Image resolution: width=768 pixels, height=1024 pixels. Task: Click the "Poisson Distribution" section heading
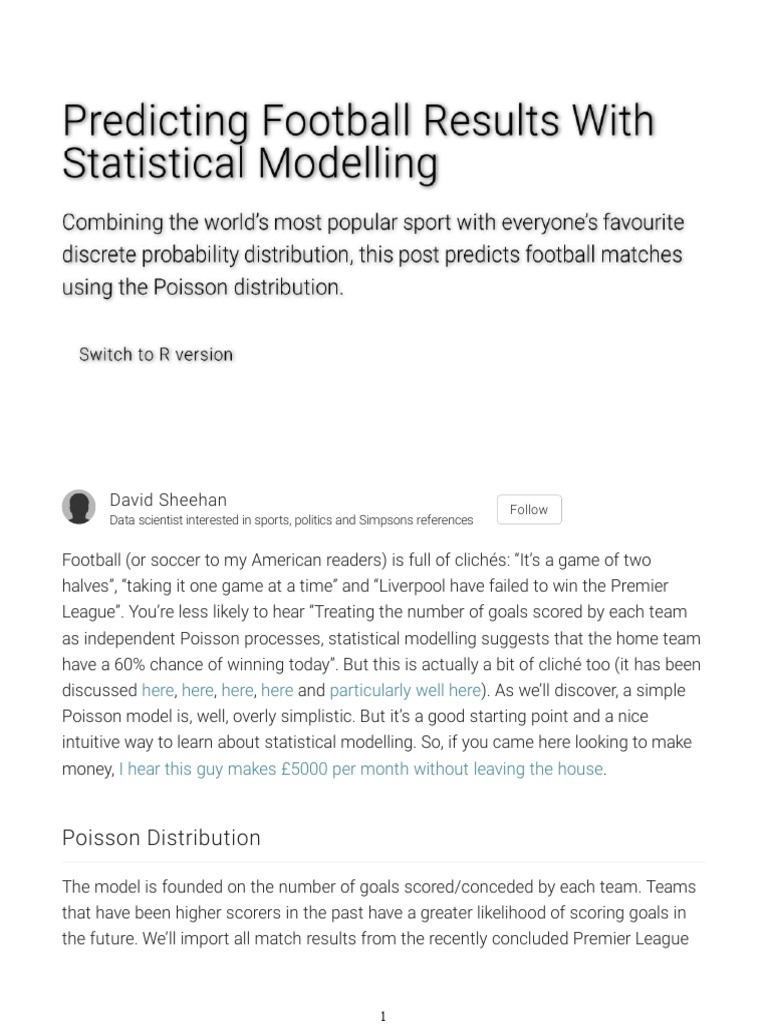click(x=161, y=837)
